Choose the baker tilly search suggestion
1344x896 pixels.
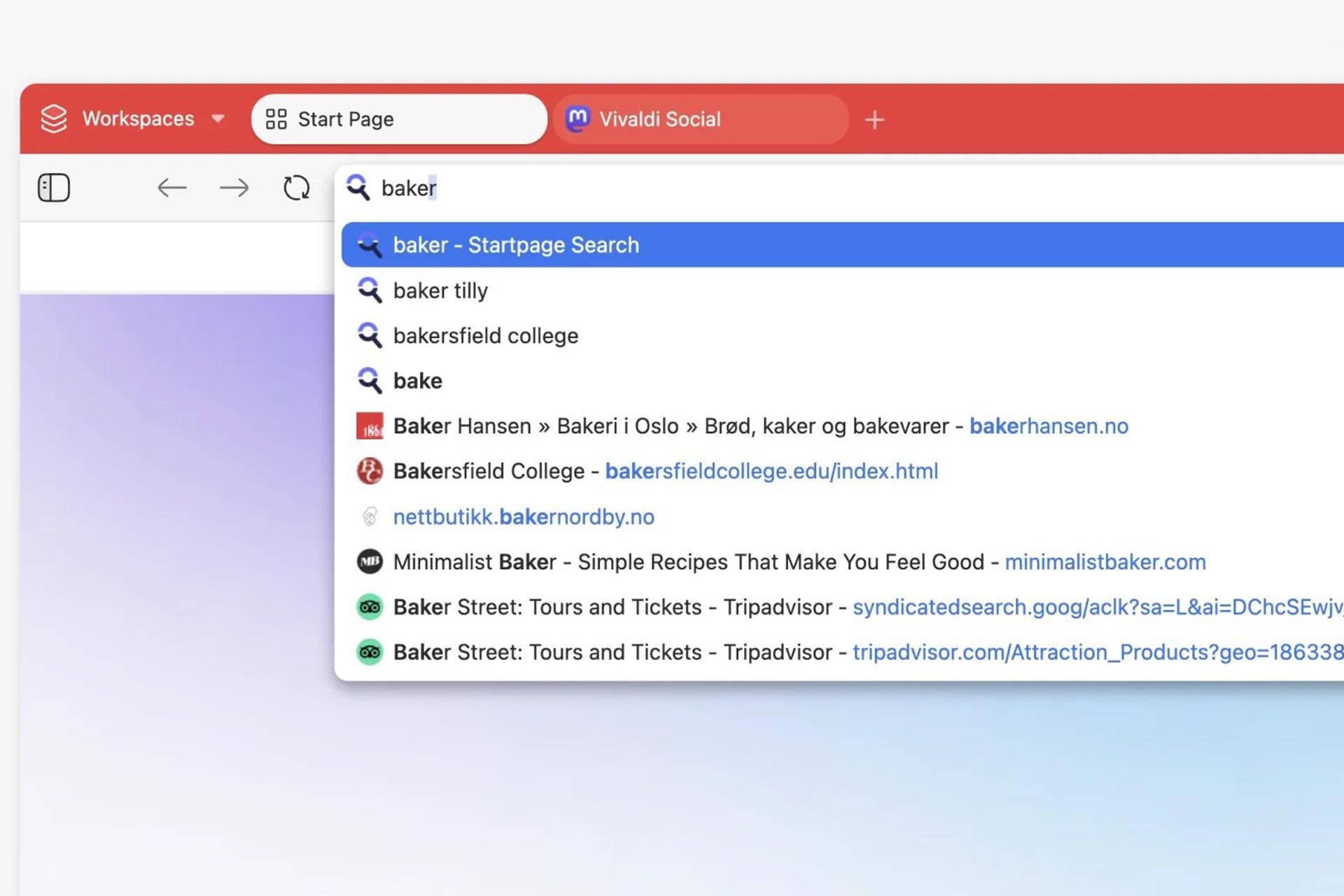440,290
